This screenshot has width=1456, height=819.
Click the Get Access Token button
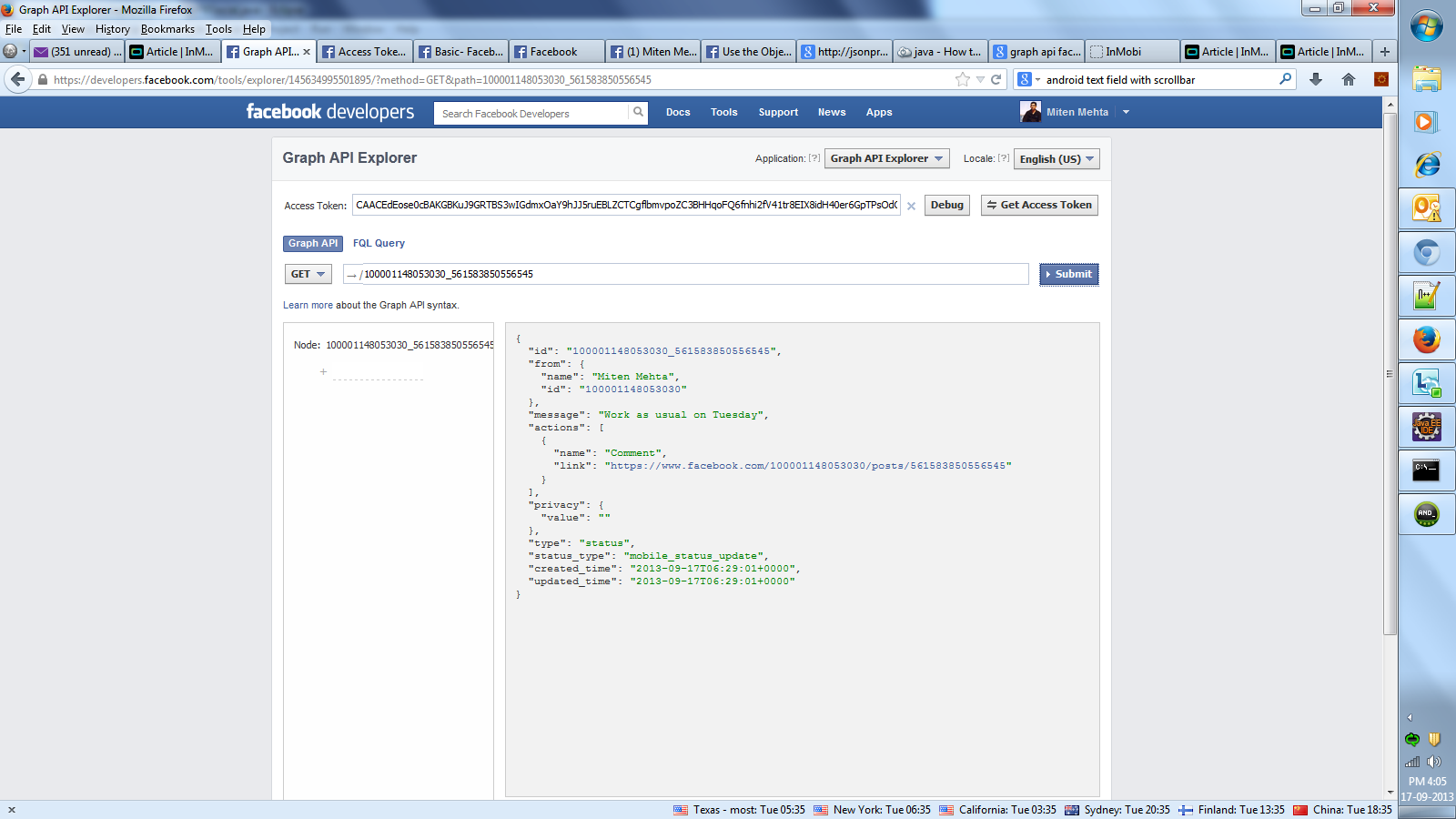tap(1039, 205)
